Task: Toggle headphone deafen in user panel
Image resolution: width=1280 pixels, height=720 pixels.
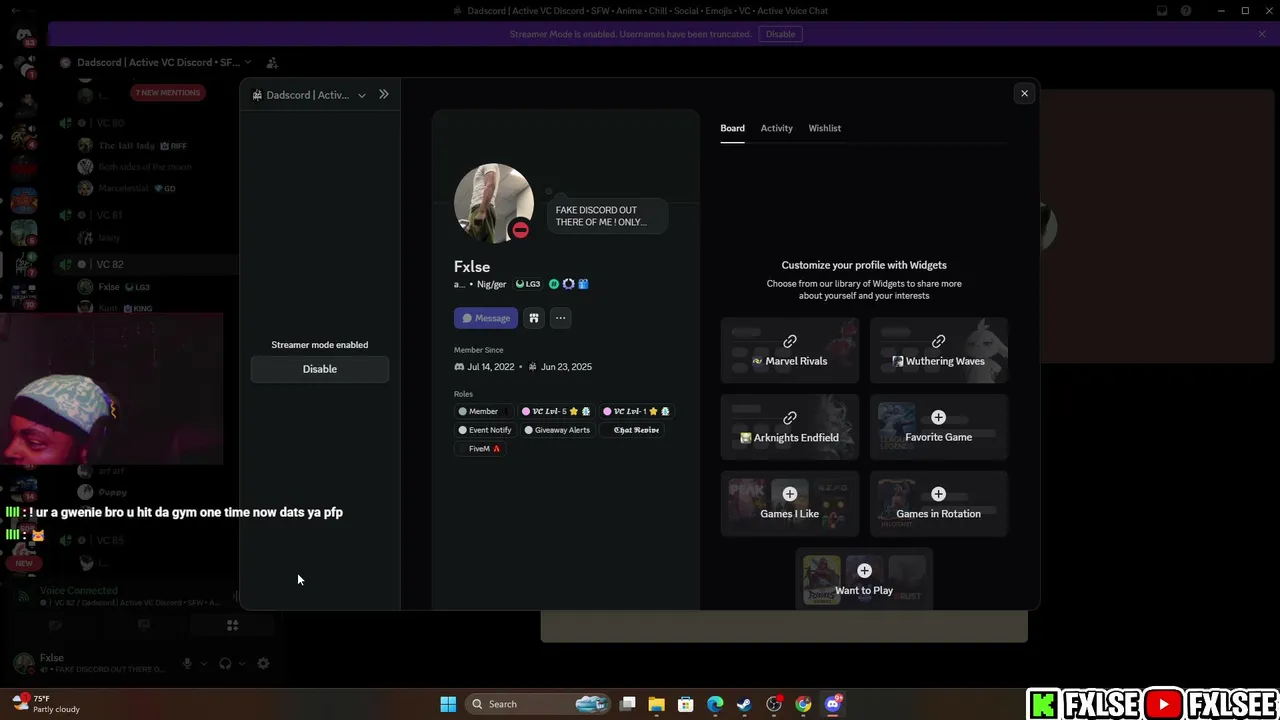Action: coord(225,663)
